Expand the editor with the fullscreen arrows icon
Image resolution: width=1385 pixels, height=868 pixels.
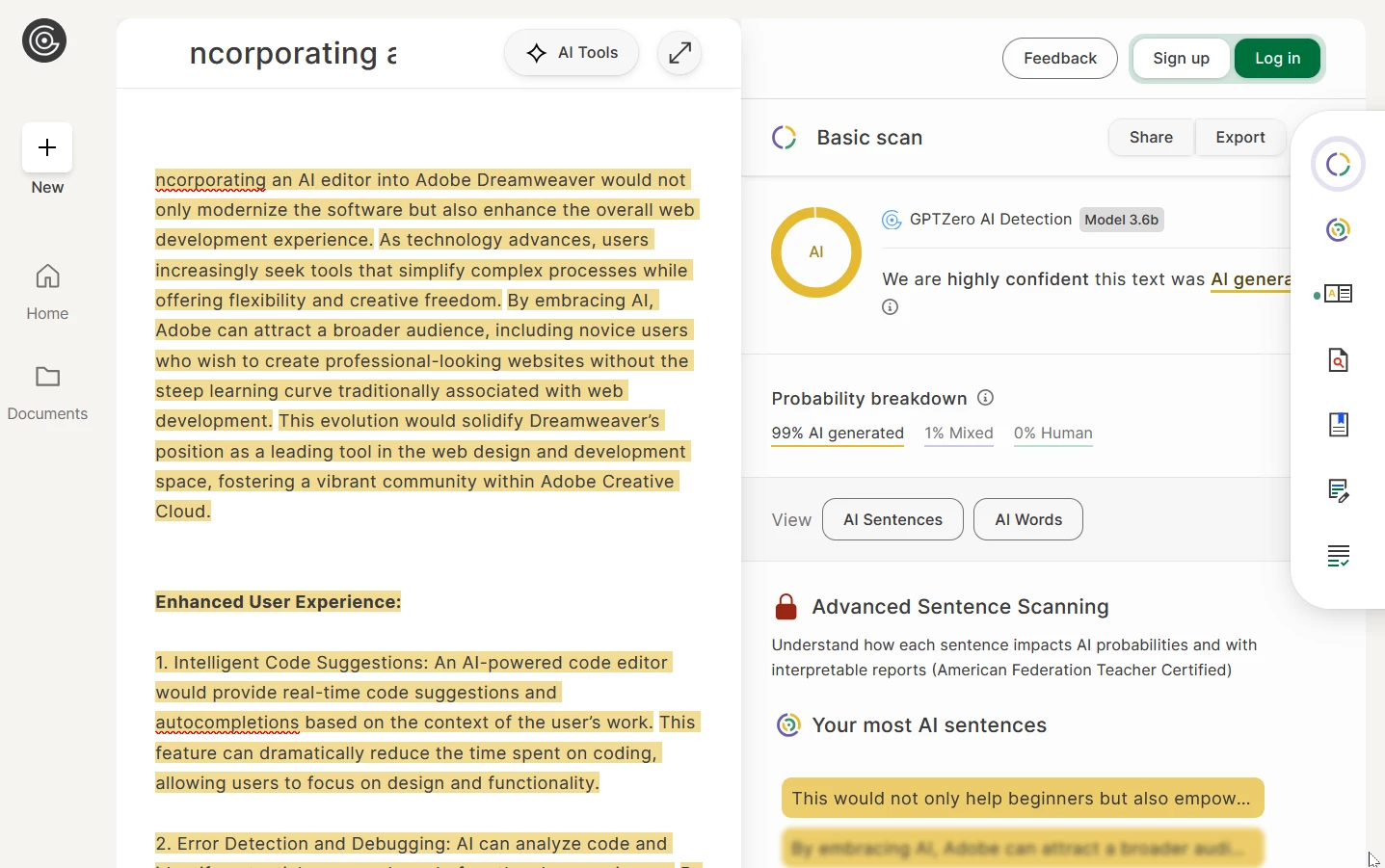(x=679, y=53)
